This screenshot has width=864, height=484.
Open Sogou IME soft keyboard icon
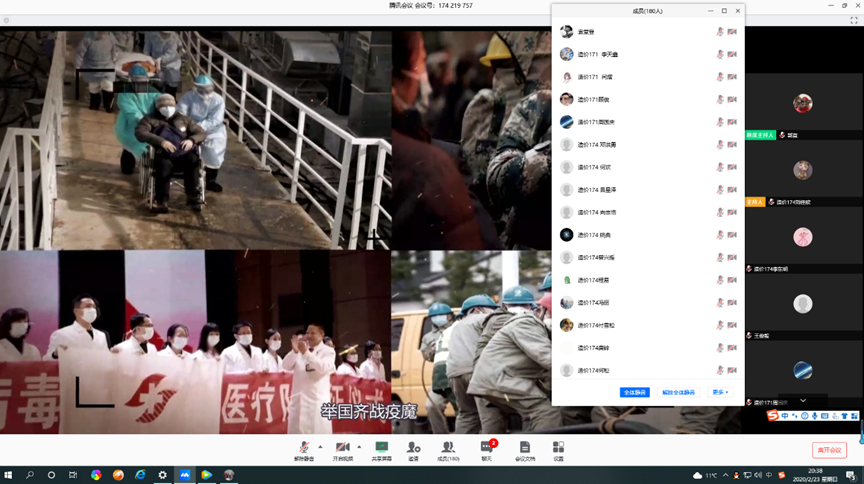click(x=824, y=416)
